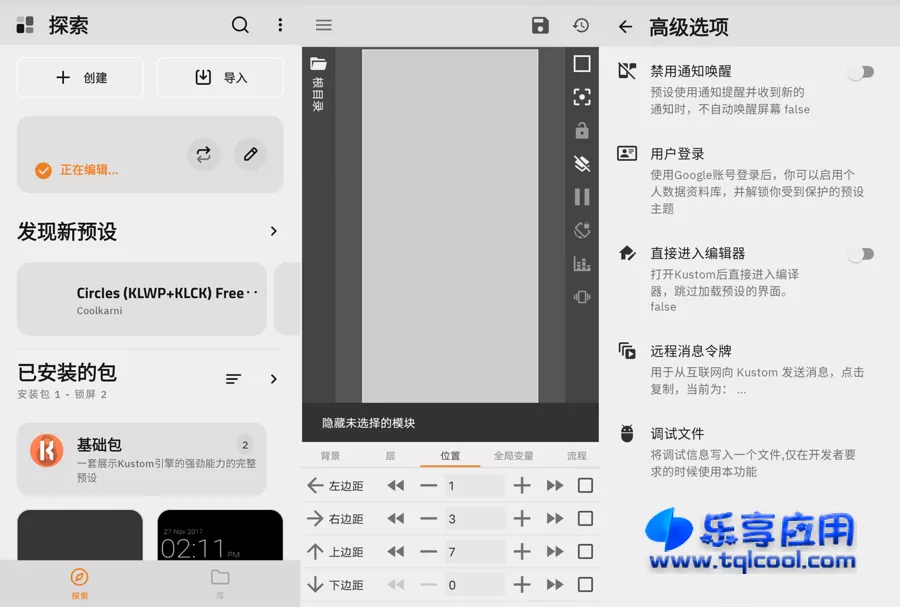Expand the 已安装的包 list

(273, 379)
